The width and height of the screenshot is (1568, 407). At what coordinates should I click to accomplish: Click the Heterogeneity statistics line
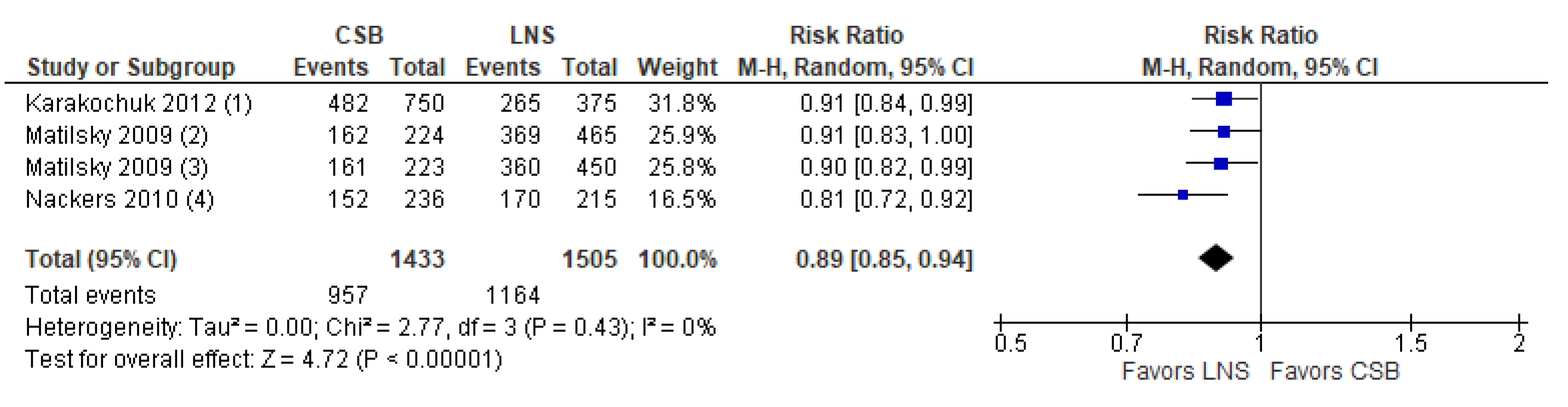point(370,328)
